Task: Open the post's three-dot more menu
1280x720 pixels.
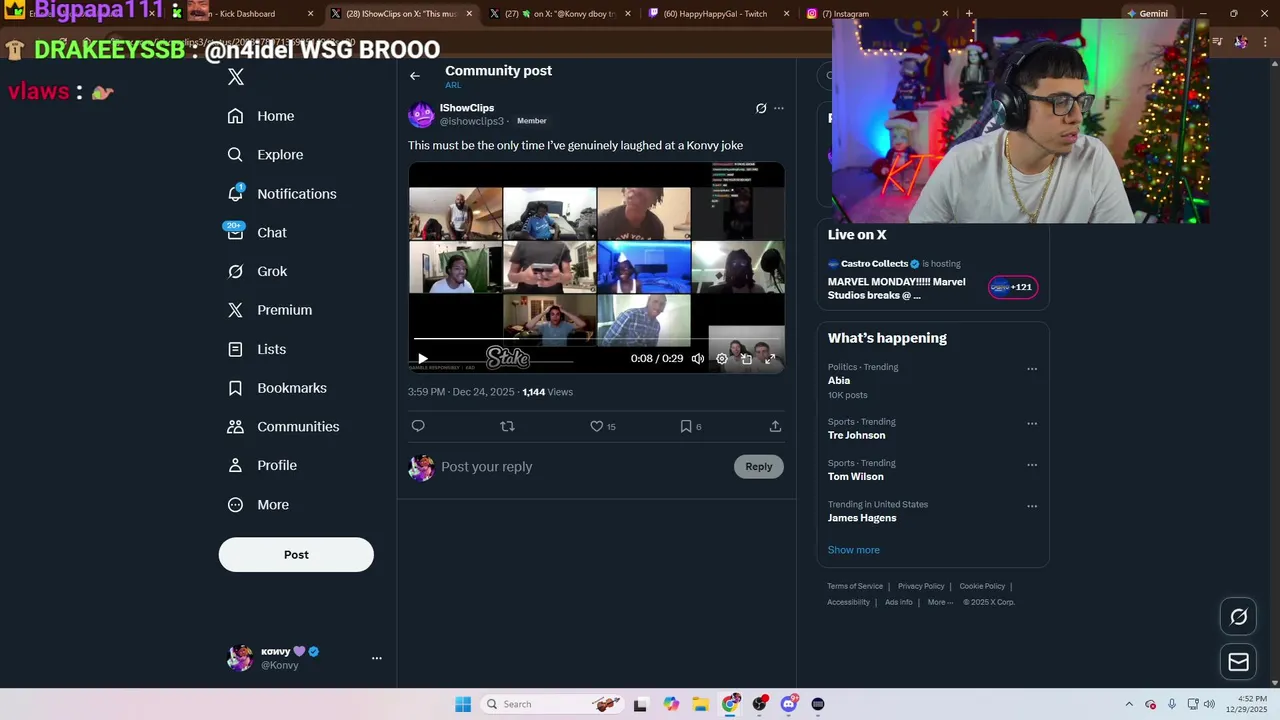Action: [x=779, y=108]
